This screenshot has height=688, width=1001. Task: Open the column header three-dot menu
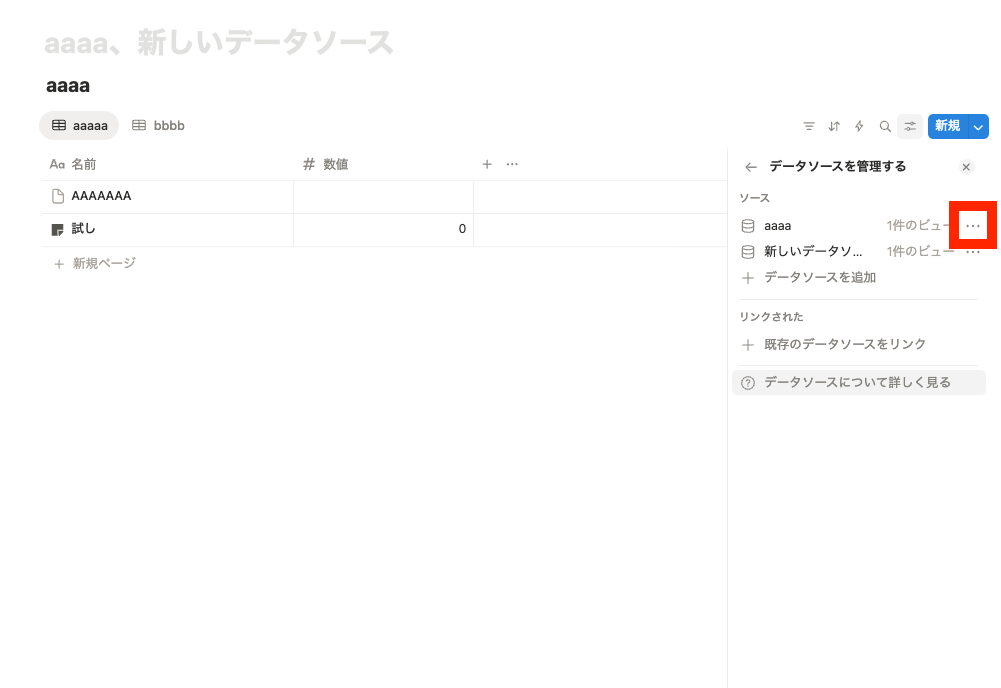pos(512,164)
